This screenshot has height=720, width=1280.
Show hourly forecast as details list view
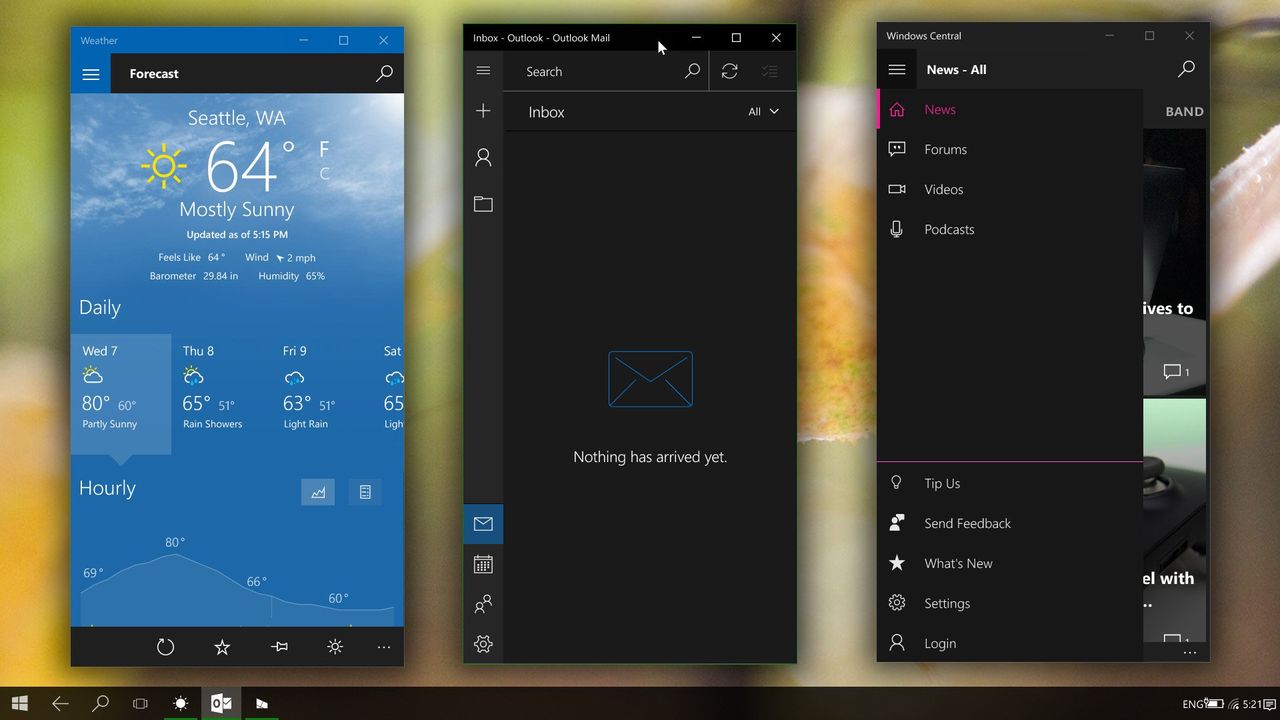point(365,492)
